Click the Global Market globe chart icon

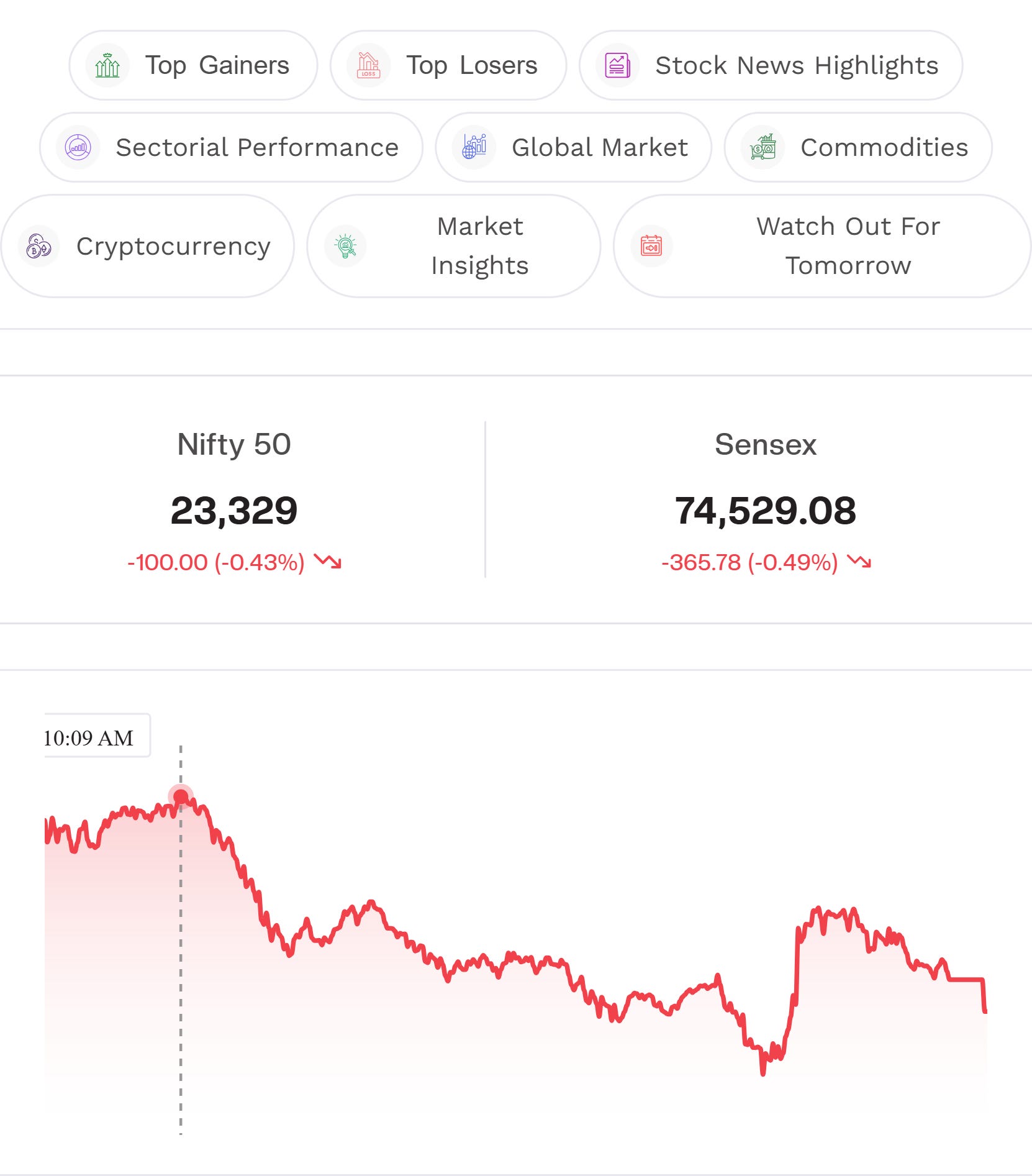(474, 147)
